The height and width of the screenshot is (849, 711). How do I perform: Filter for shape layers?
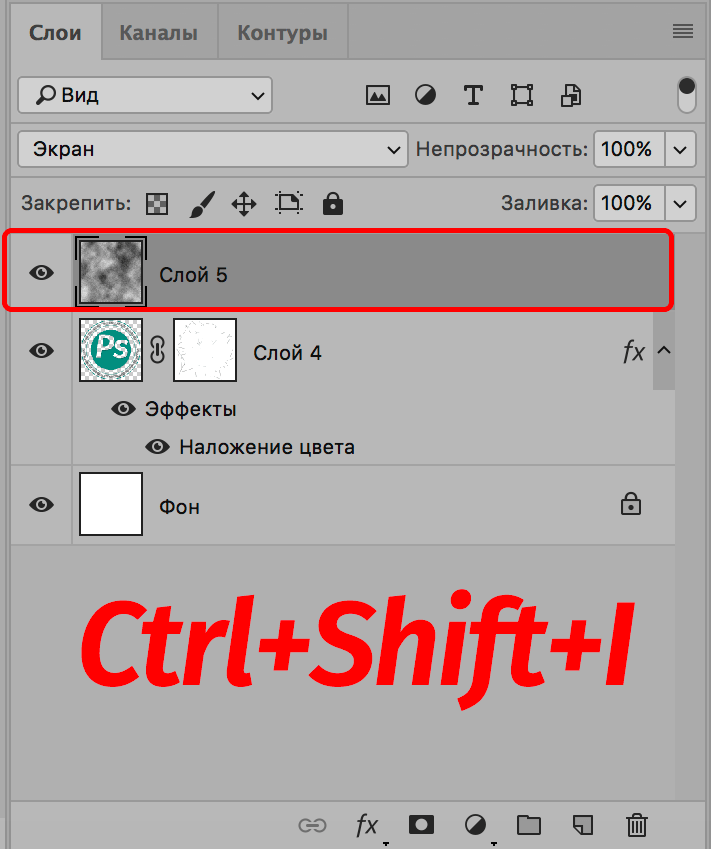(x=521, y=95)
